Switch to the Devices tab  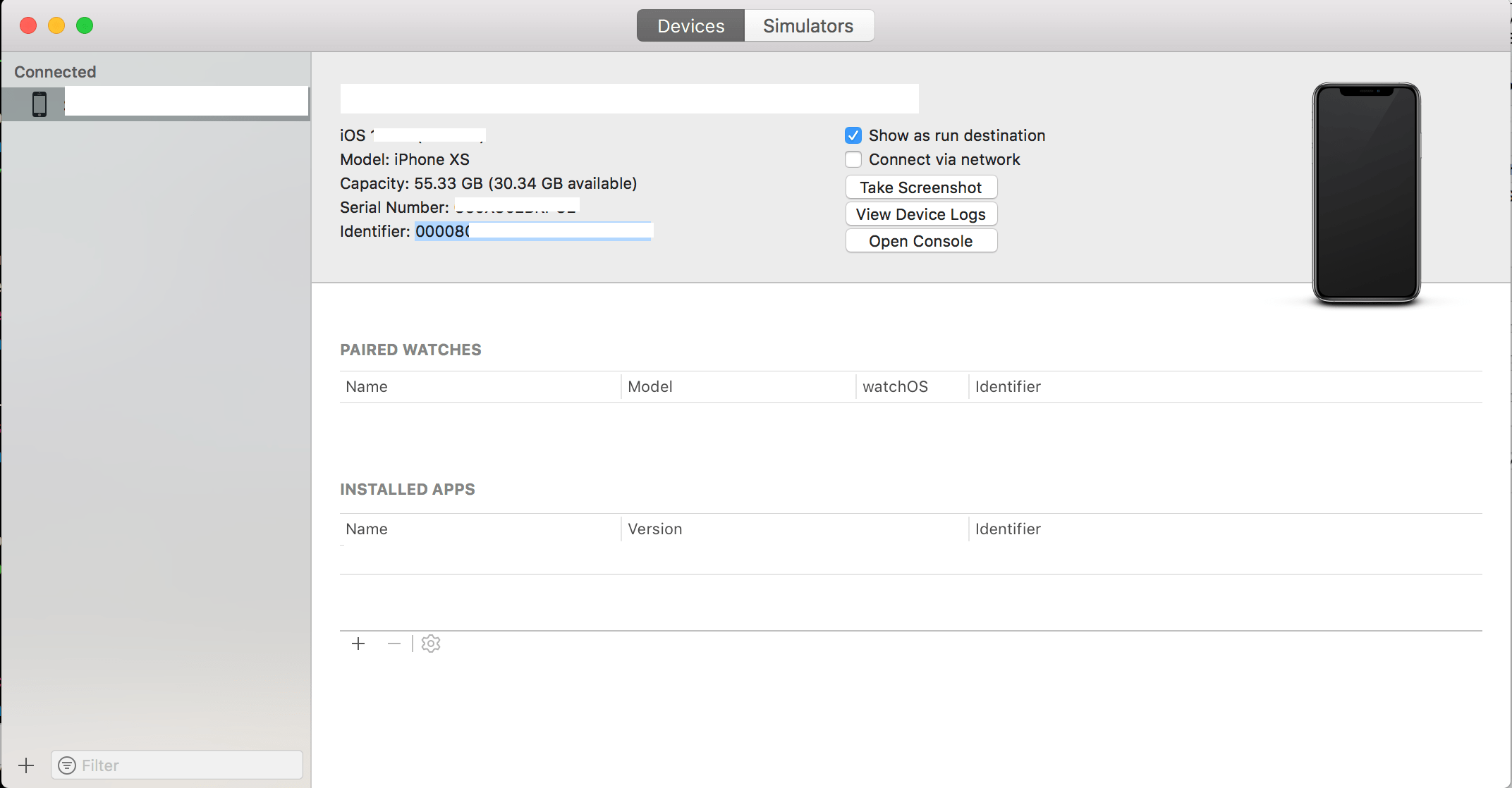[x=690, y=26]
